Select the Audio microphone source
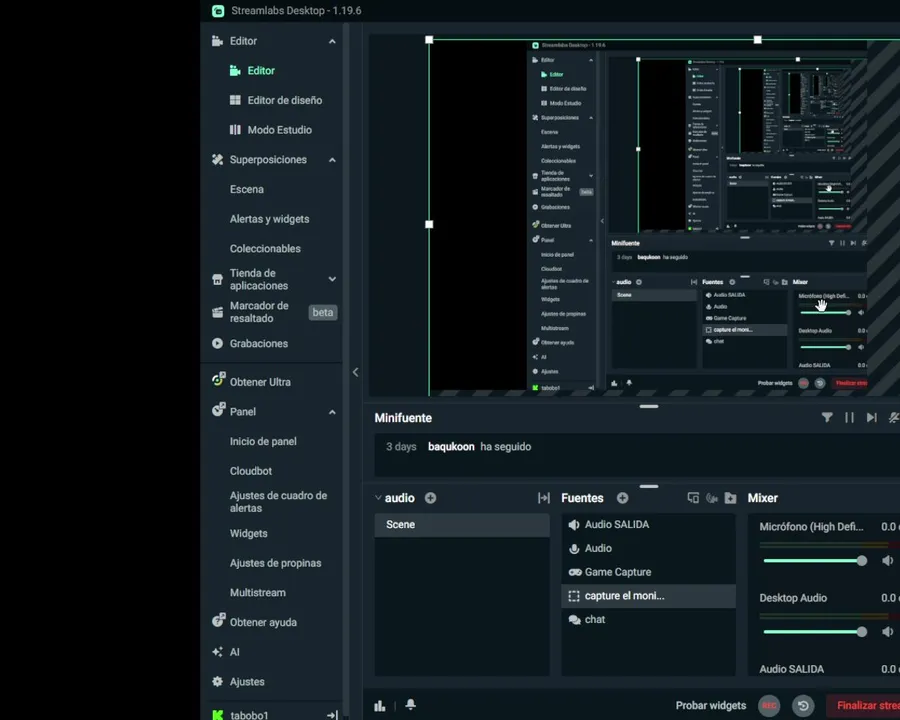The width and height of the screenshot is (900, 720). pos(649,548)
